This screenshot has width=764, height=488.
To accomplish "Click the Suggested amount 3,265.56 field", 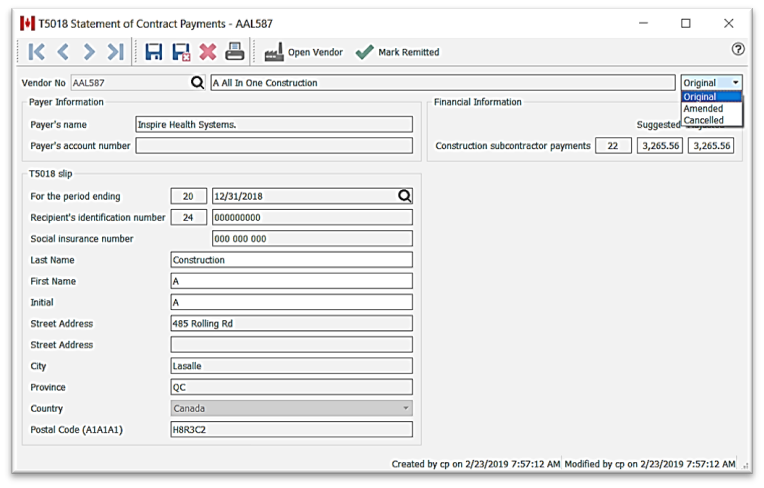I will tap(660, 146).
